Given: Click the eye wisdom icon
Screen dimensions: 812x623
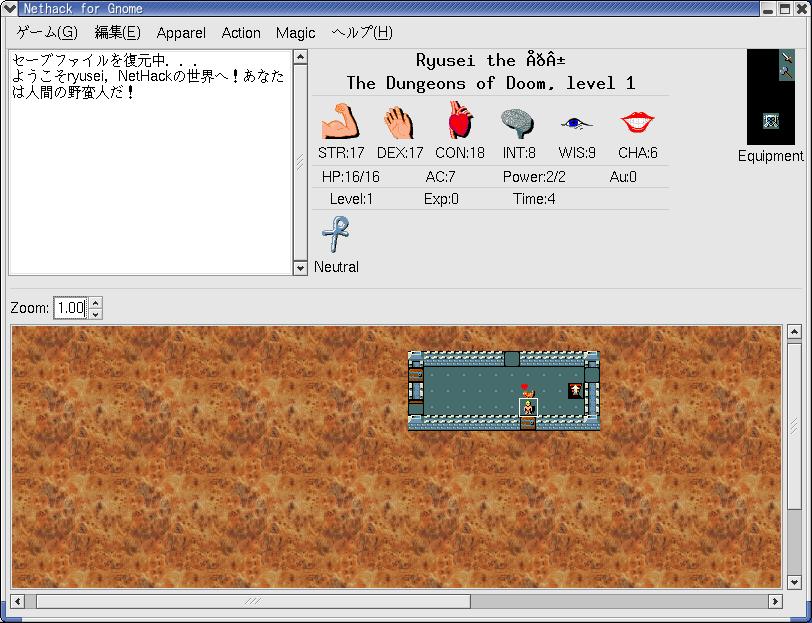Looking at the screenshot, I should 576,123.
